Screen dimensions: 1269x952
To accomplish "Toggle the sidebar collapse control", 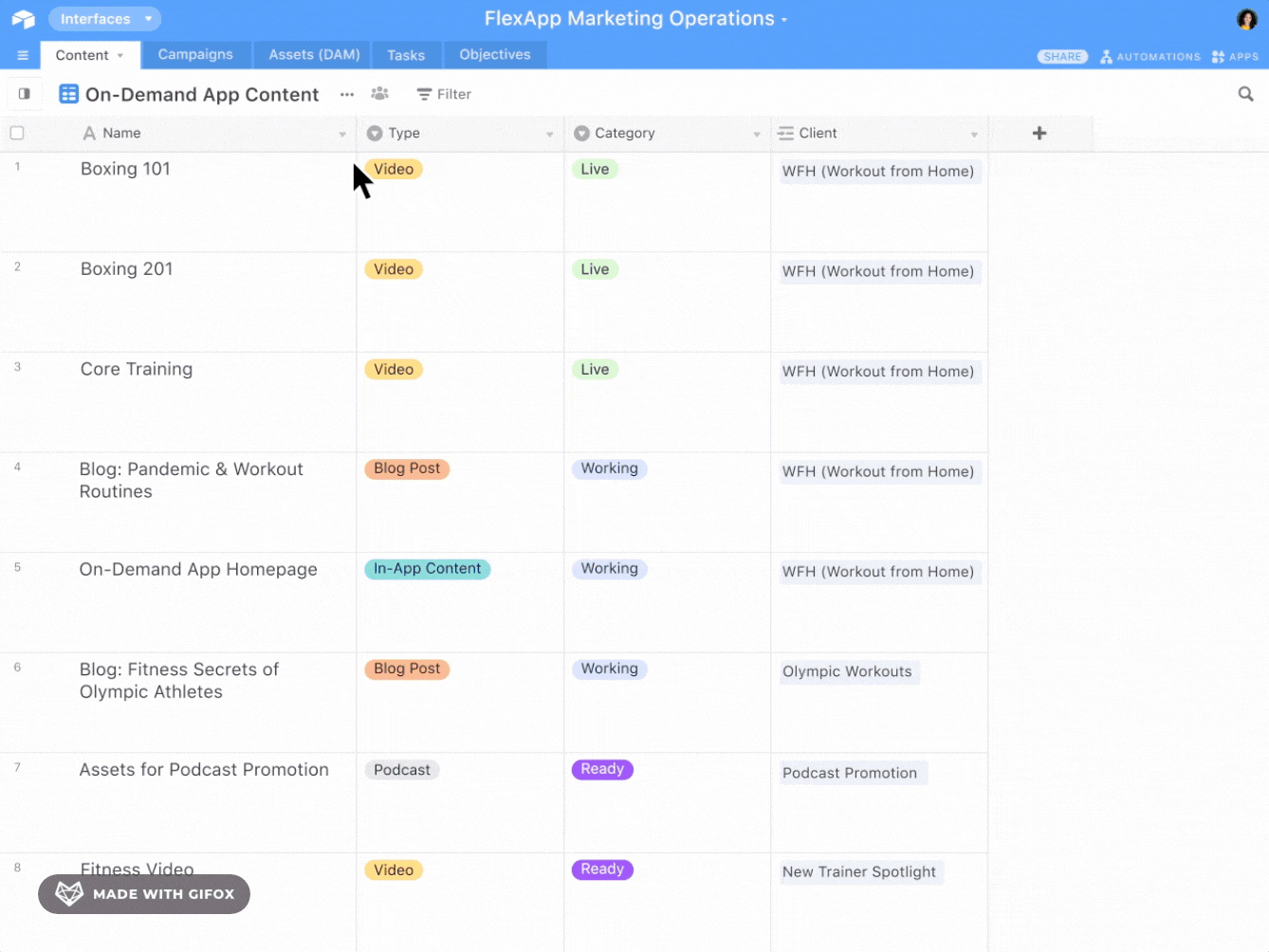I will pos(24,93).
